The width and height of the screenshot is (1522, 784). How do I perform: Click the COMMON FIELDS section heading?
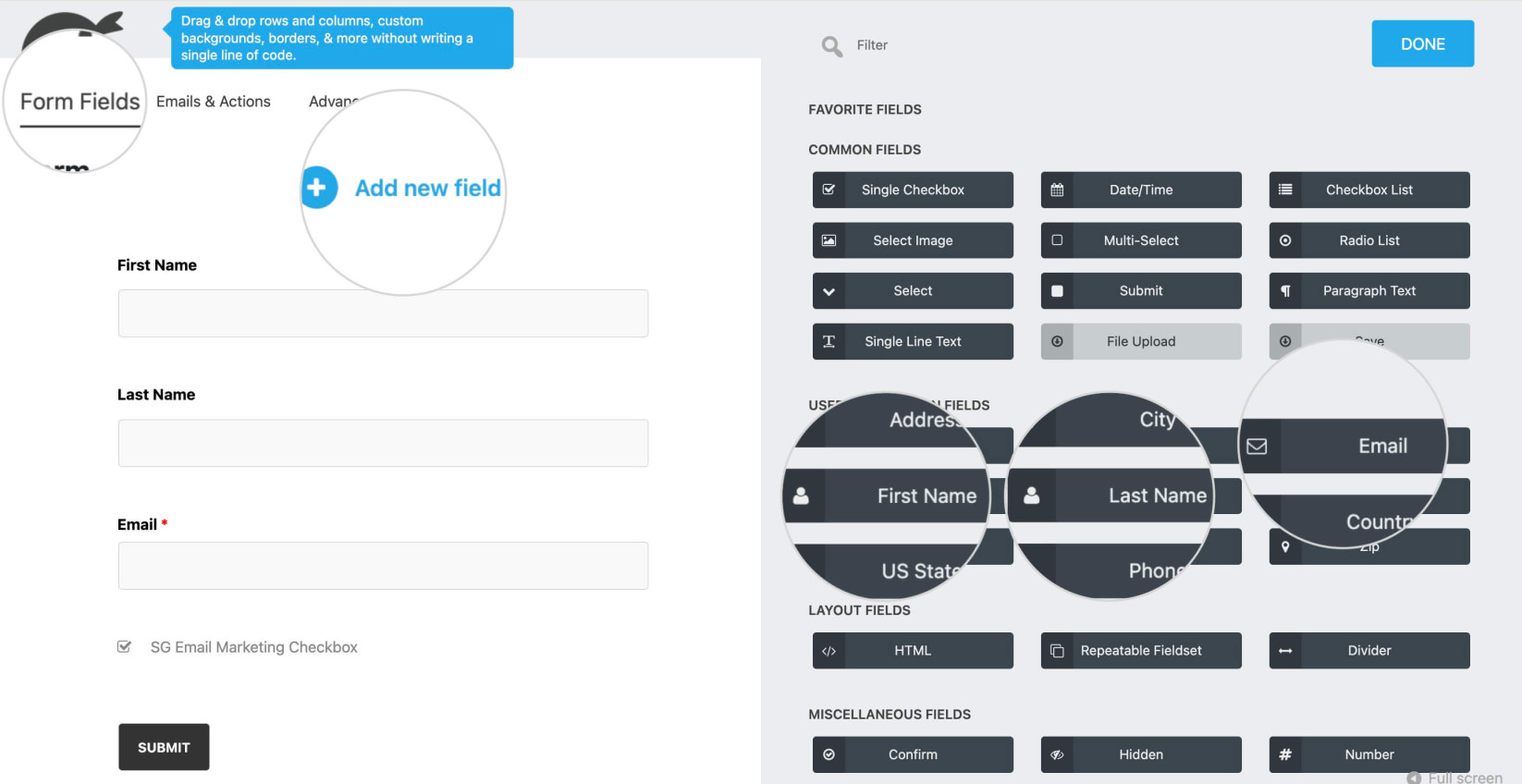pyautogui.click(x=865, y=150)
